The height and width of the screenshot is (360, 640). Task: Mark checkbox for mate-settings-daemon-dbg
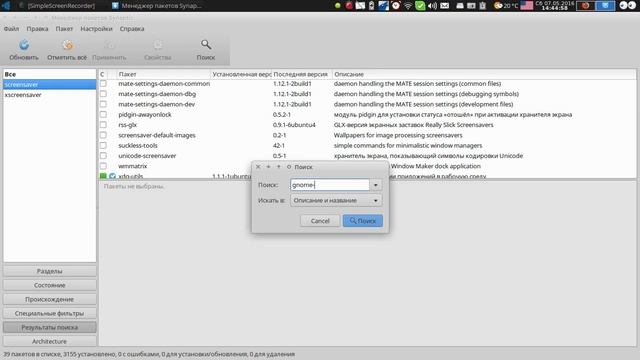point(103,94)
